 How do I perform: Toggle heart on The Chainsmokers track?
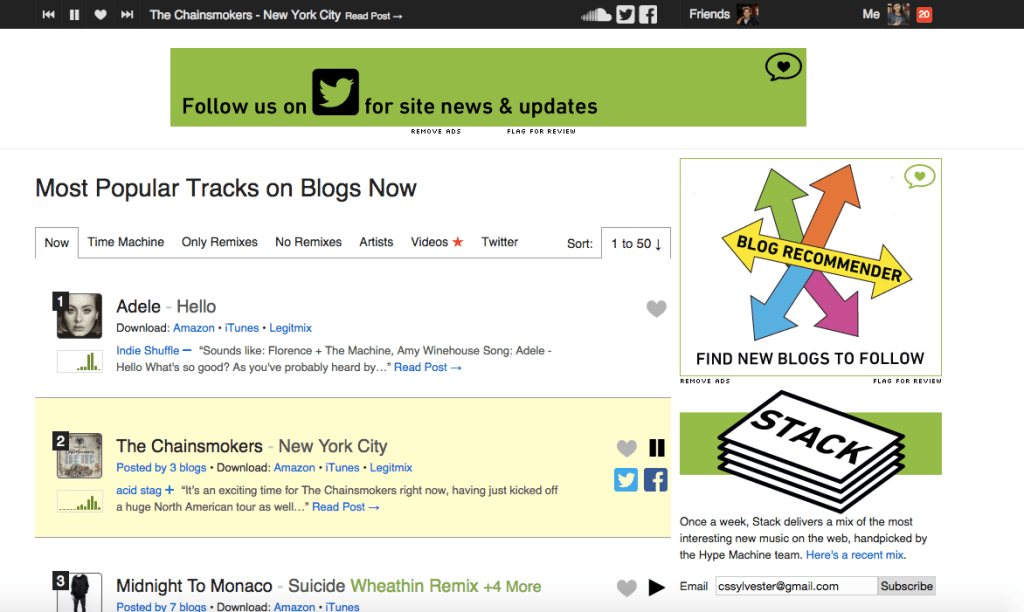(626, 447)
